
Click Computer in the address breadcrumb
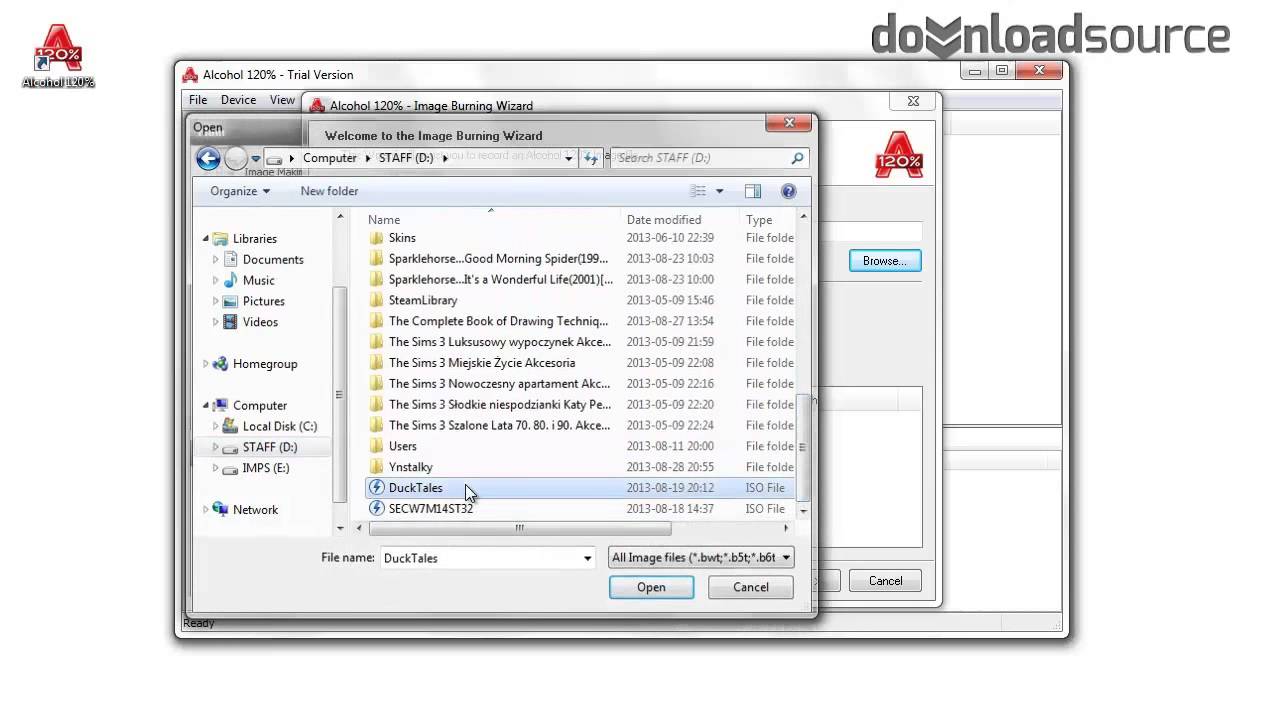[x=329, y=158]
